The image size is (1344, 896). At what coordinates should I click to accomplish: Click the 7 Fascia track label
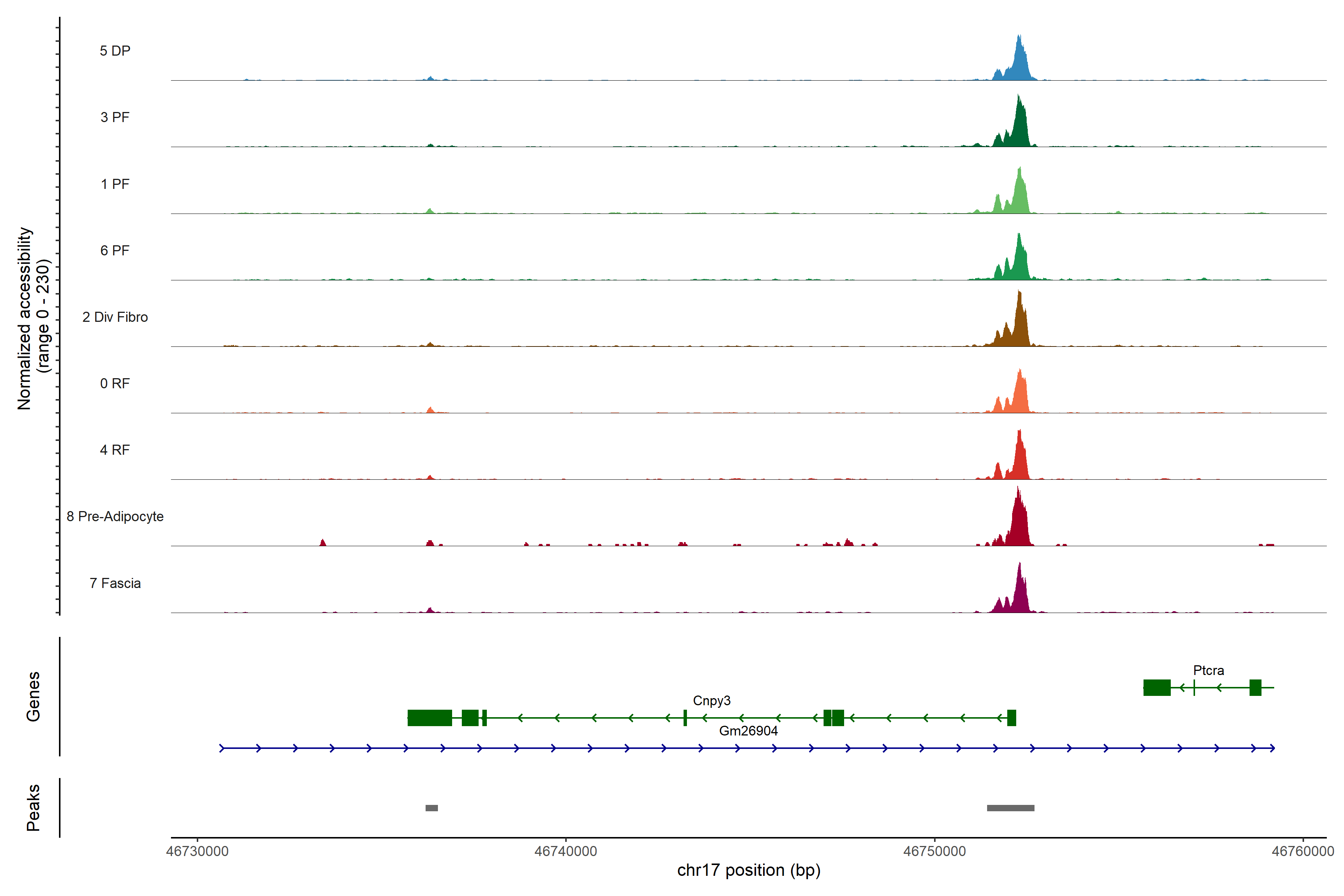(115, 583)
